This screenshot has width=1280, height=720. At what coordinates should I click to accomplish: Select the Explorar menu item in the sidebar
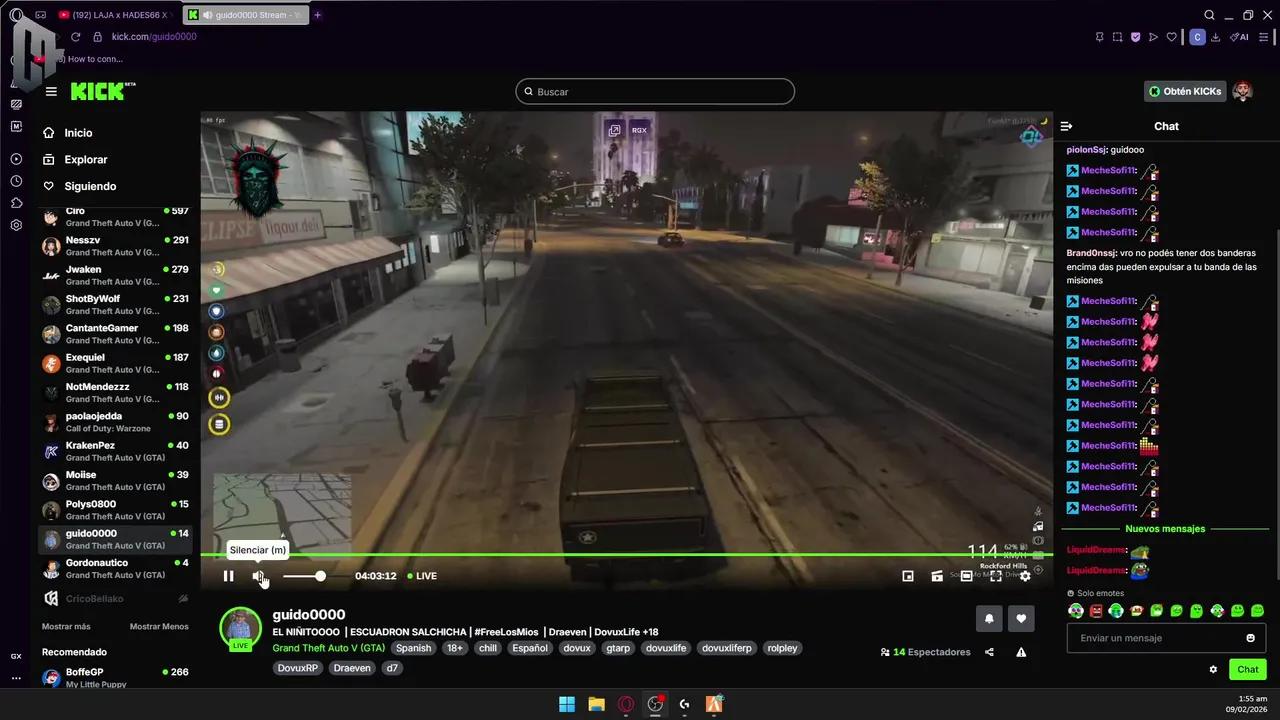click(x=85, y=159)
